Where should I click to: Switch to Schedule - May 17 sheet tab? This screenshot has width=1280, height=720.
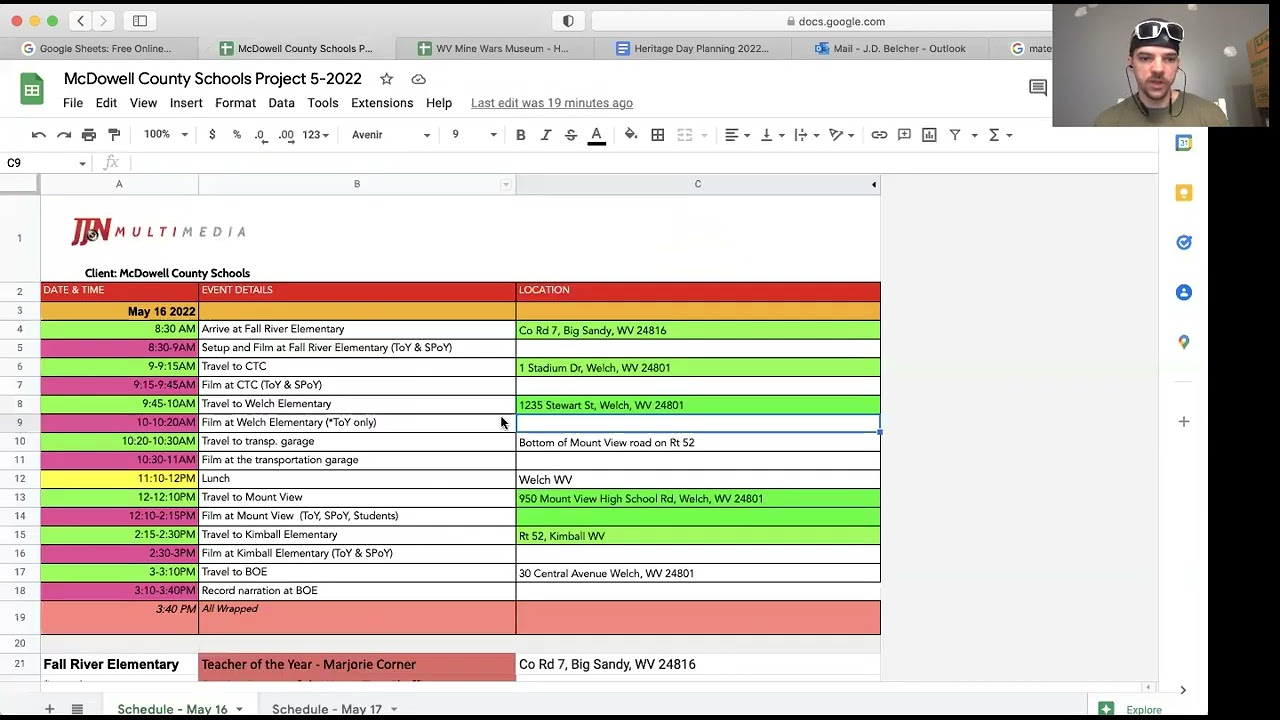click(x=327, y=709)
